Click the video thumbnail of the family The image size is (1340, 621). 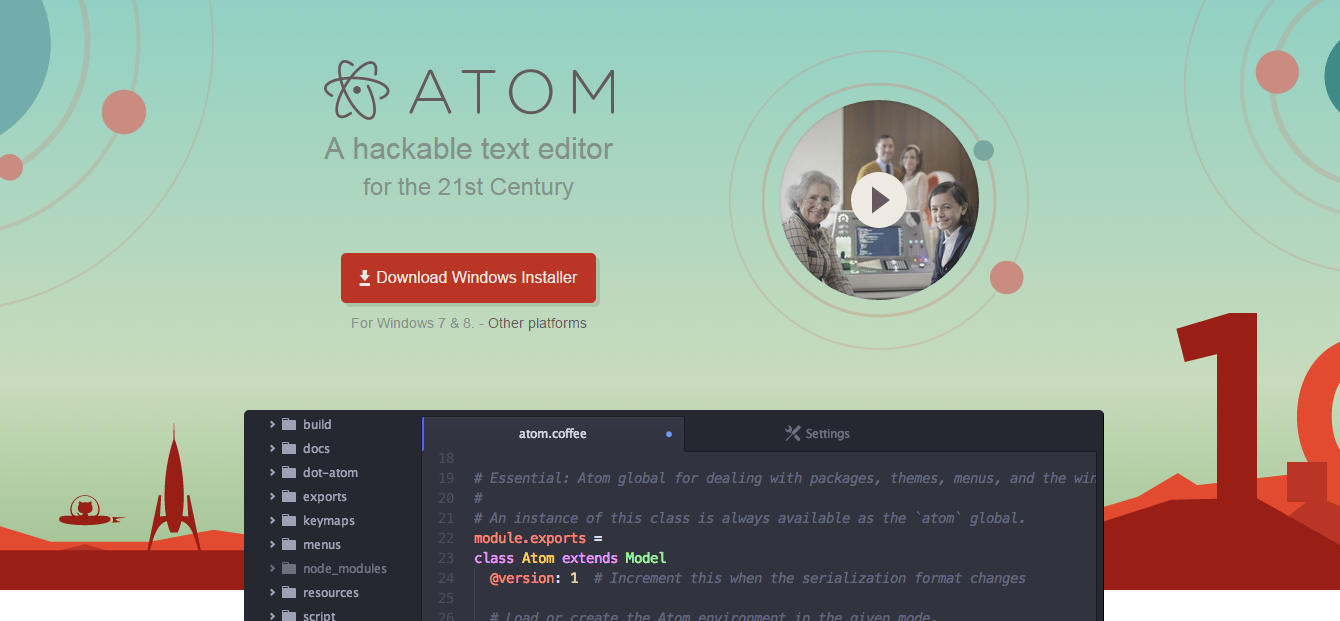coord(879,200)
